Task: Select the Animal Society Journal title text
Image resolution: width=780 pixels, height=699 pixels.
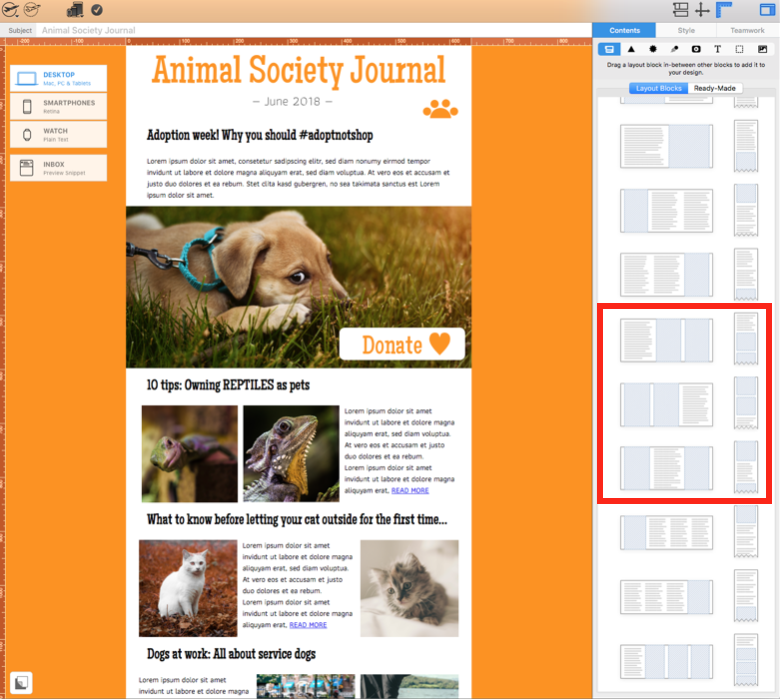Action: click(298, 70)
